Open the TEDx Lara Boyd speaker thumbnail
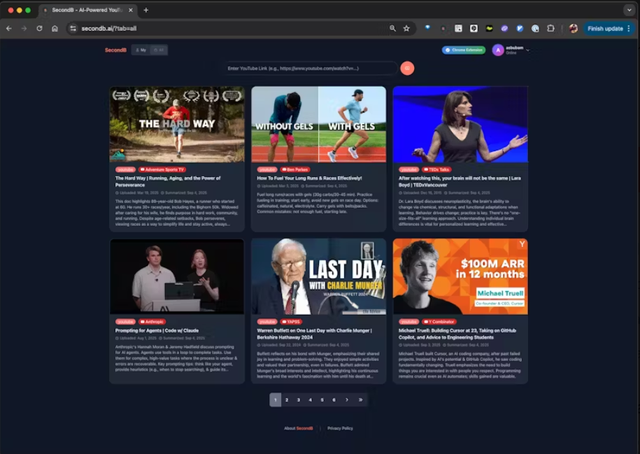Screen dimensions: 640x454 (x=460, y=124)
